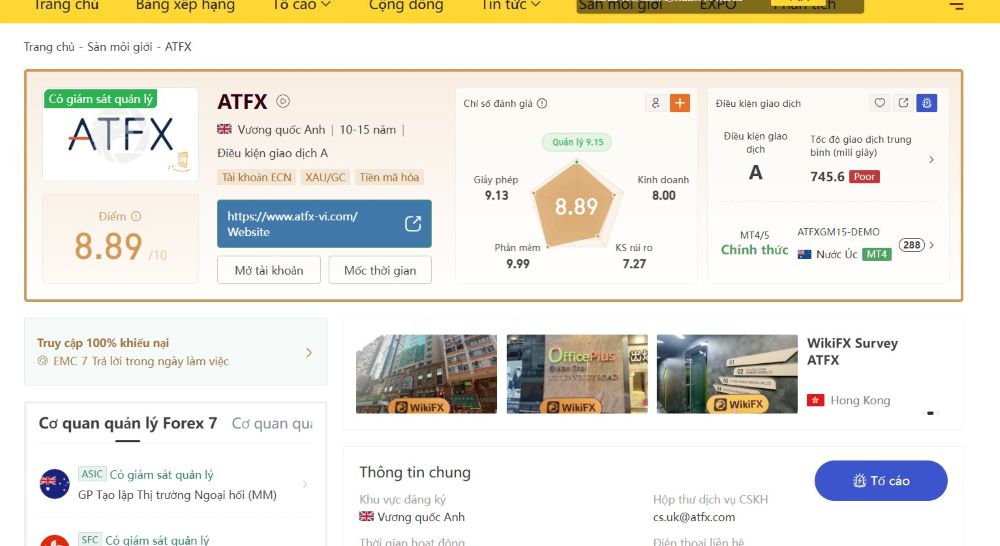The width and height of the screenshot is (1000, 546).
Task: Click Sàn môi giới in breadcrumb
Action: click(x=120, y=47)
